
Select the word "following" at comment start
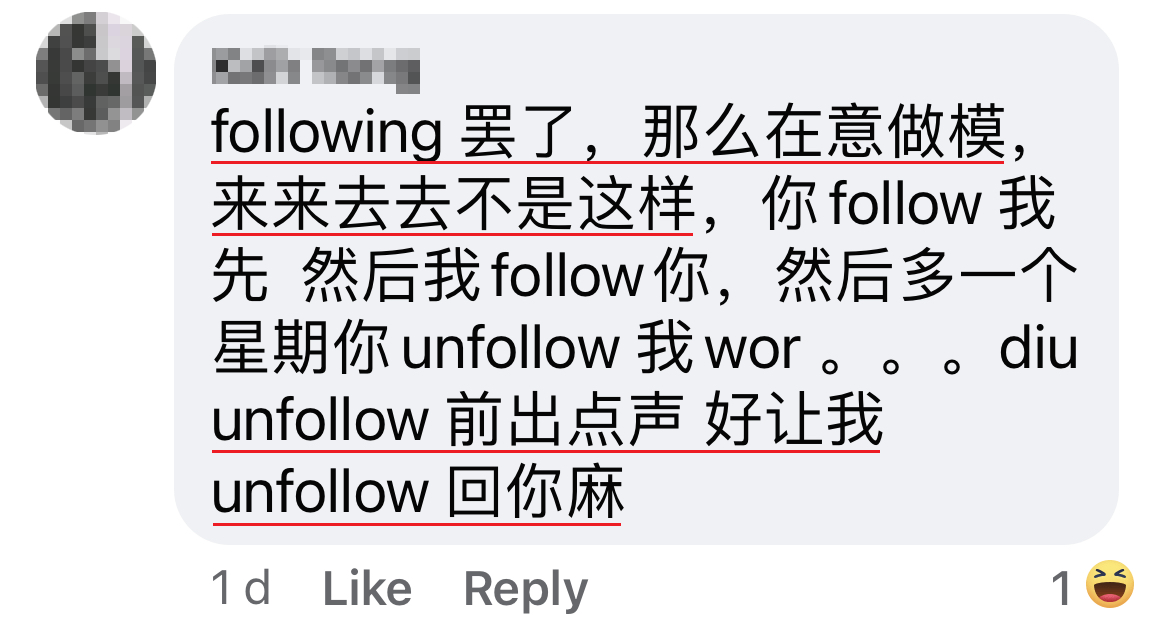click(327, 133)
